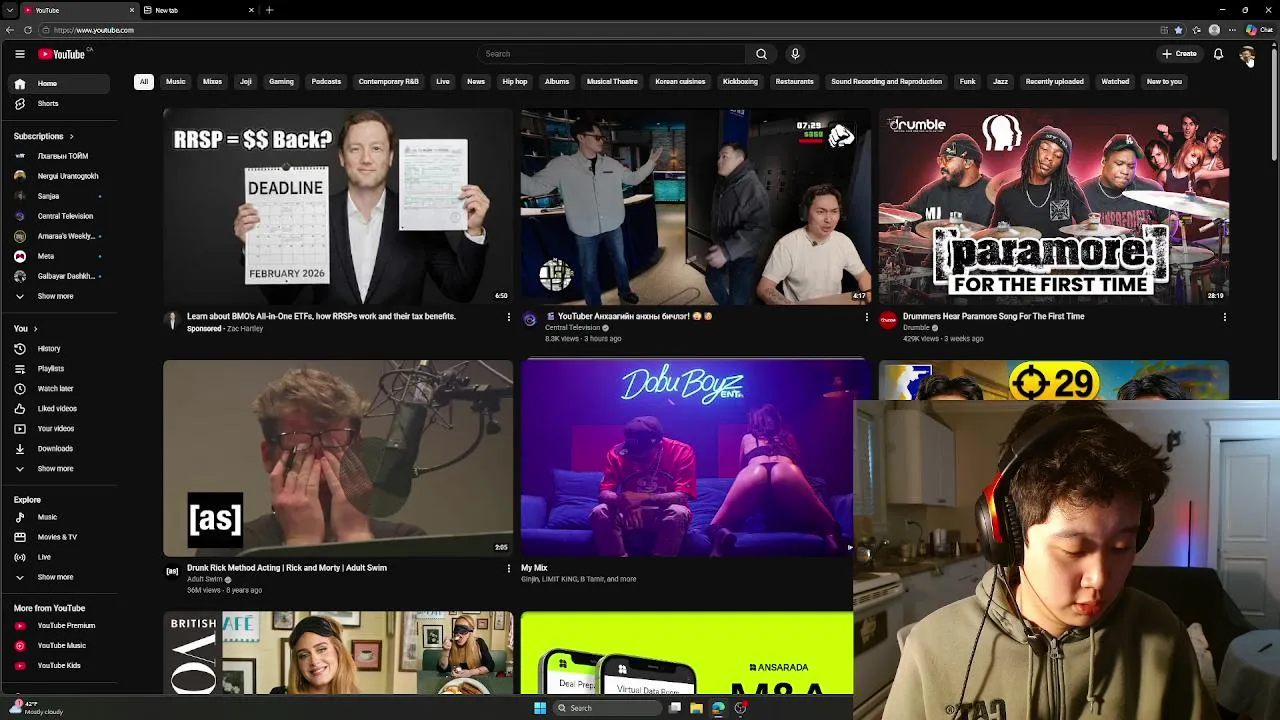
Task: Open a new browser tab
Action: (269, 10)
